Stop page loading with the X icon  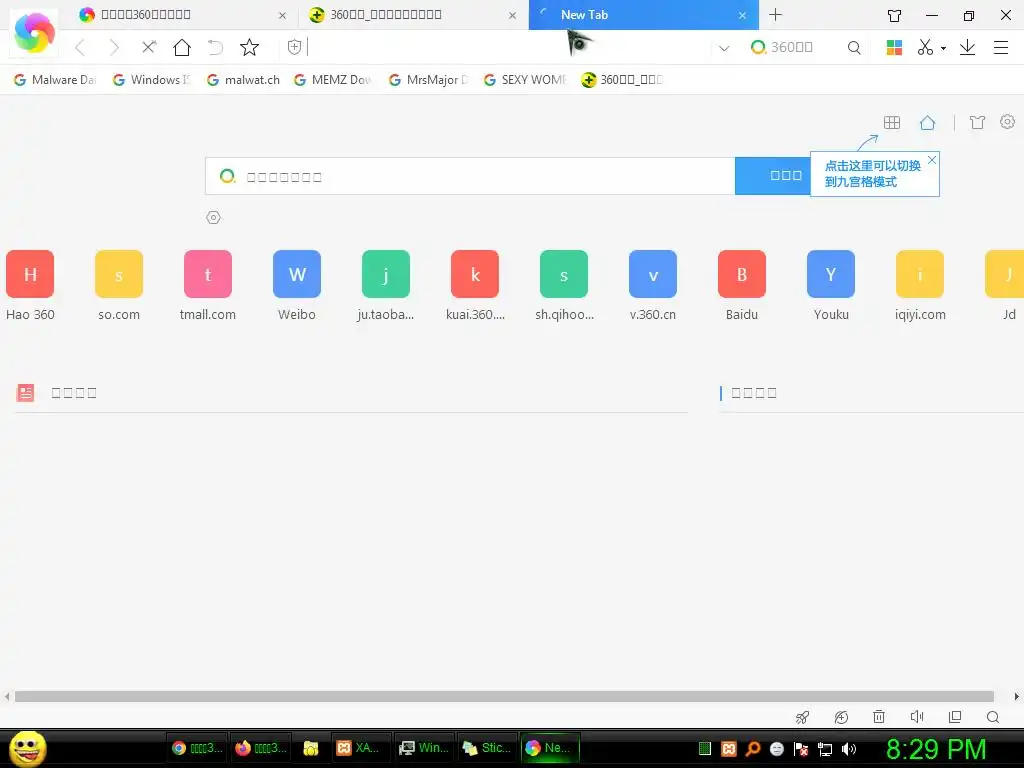pyautogui.click(x=149, y=47)
